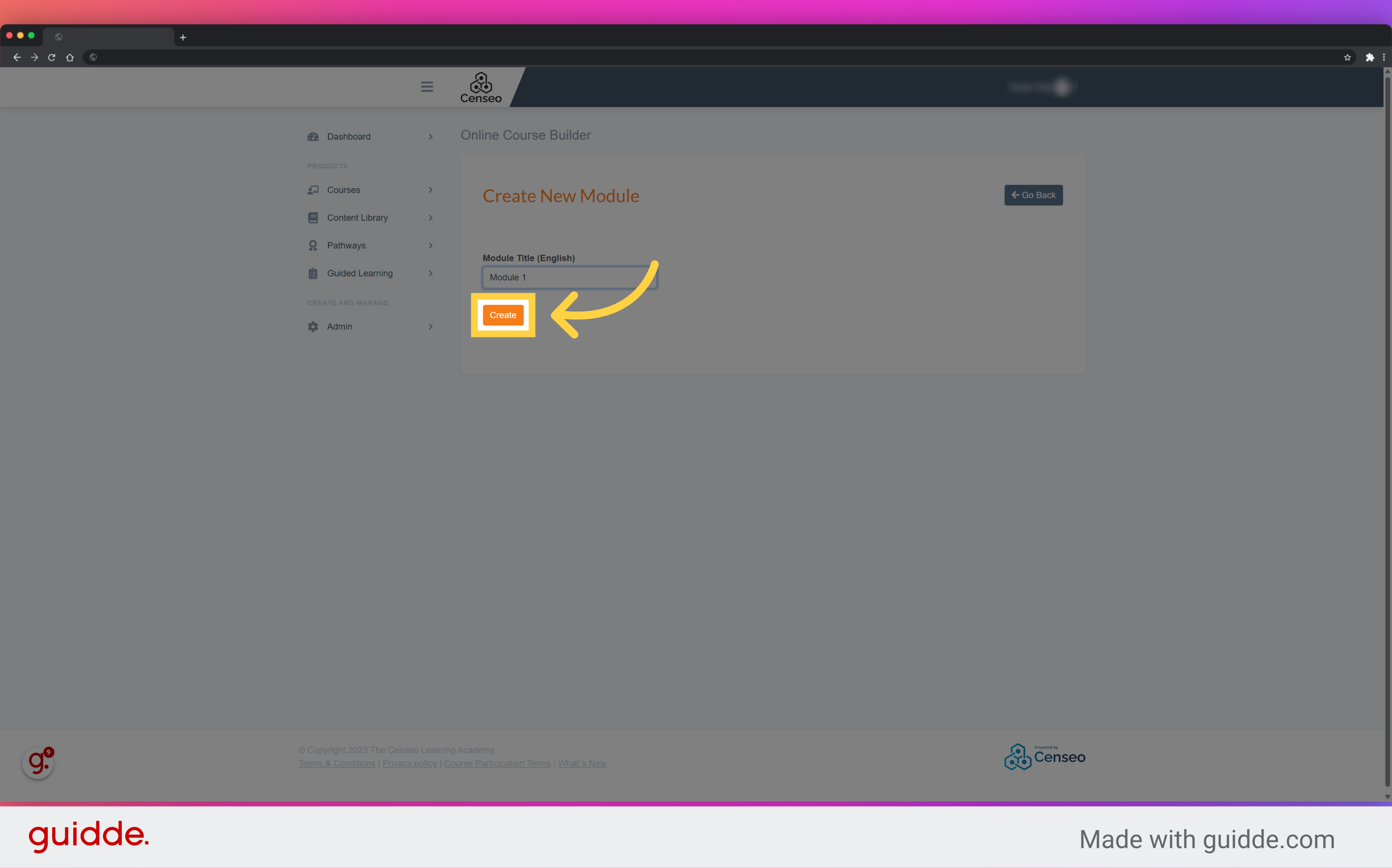Click the Guided Learning icon
The width and height of the screenshot is (1392, 868).
pyautogui.click(x=312, y=273)
